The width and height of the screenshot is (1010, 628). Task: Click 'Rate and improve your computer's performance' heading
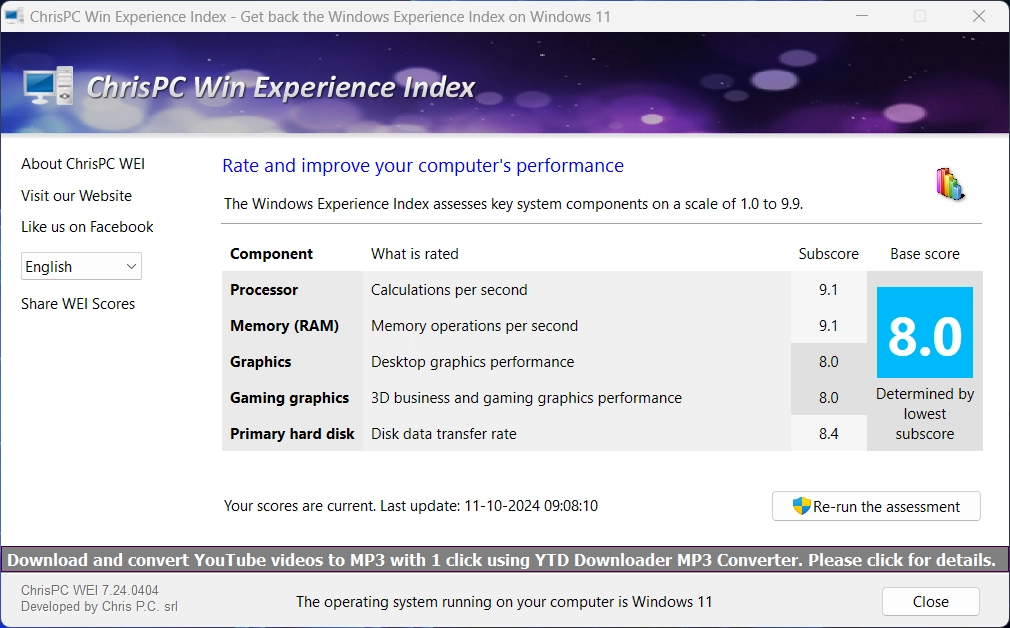coord(423,166)
